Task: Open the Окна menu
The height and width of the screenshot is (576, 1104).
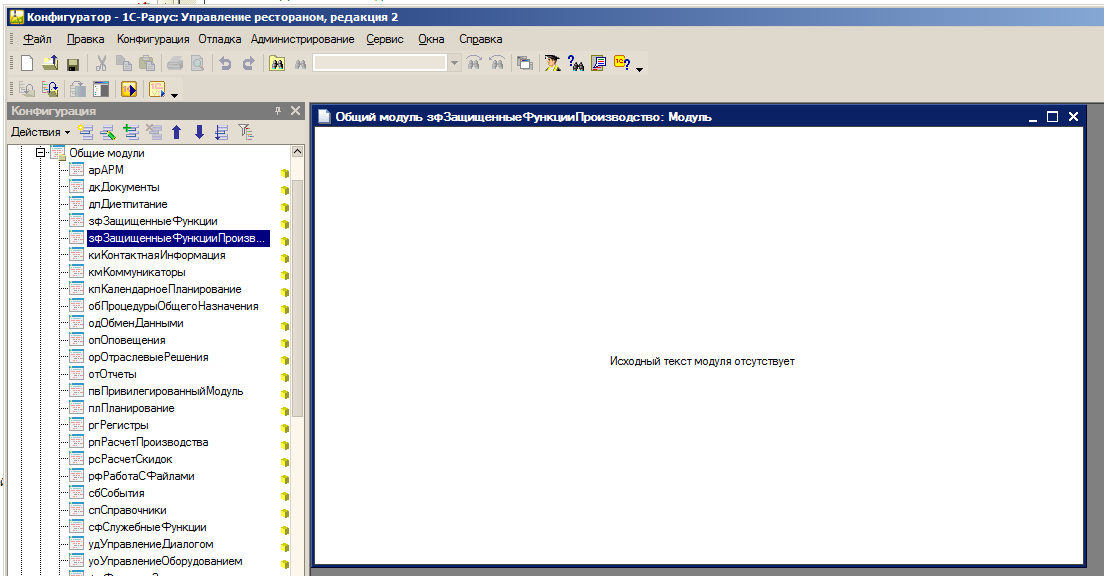Action: 431,39
